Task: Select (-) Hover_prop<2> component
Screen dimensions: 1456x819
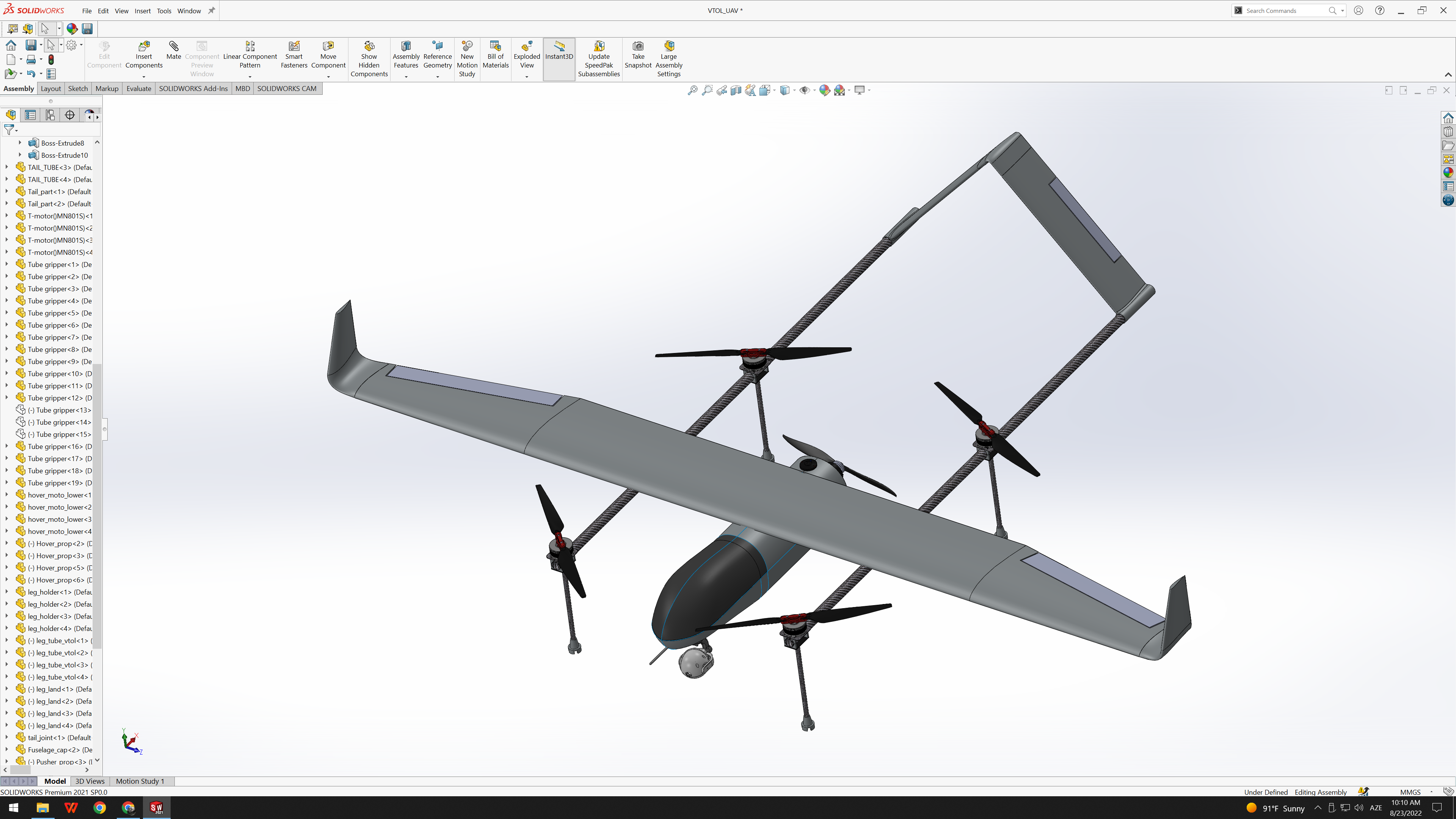Action: point(54,544)
